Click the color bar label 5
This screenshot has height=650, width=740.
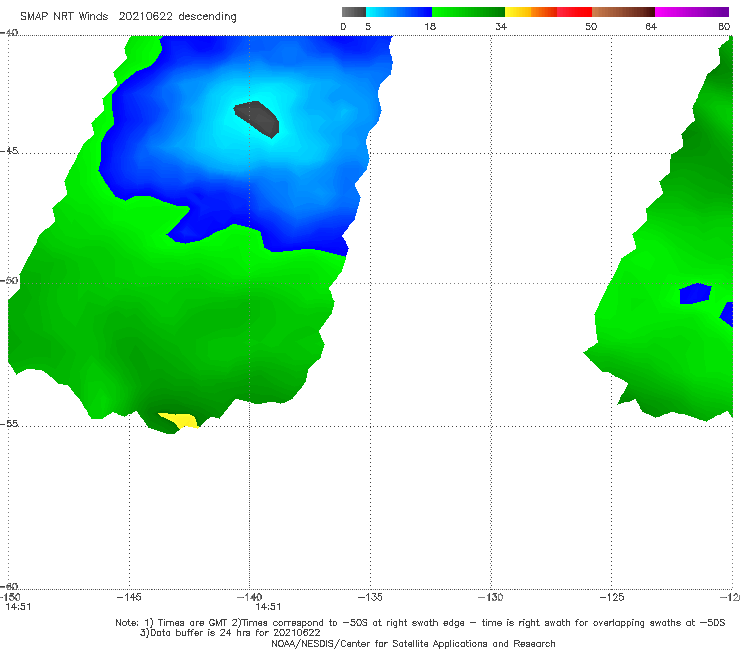tap(368, 27)
